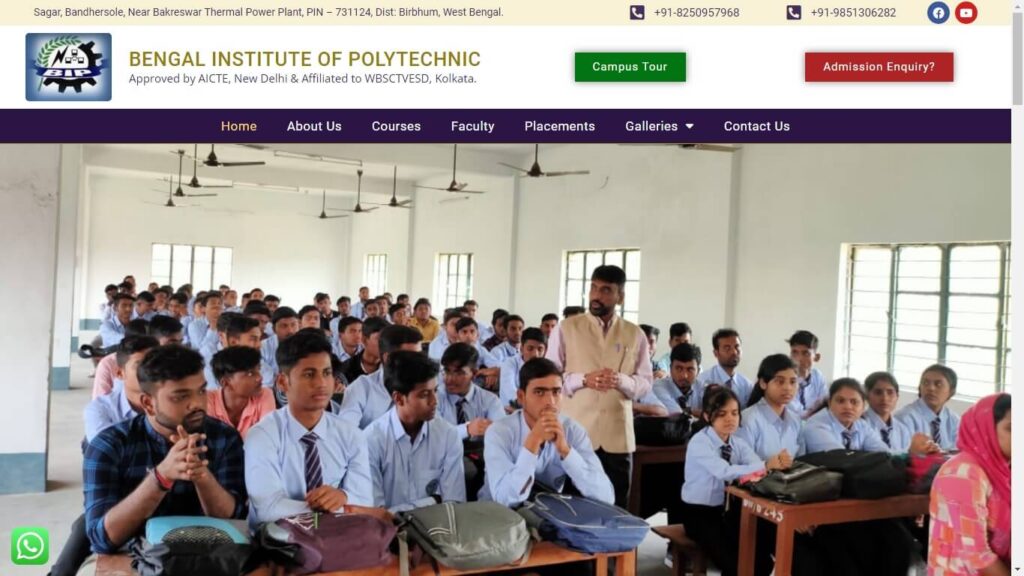The width and height of the screenshot is (1024, 576).
Task: Open the About Us page
Action: coord(314,126)
